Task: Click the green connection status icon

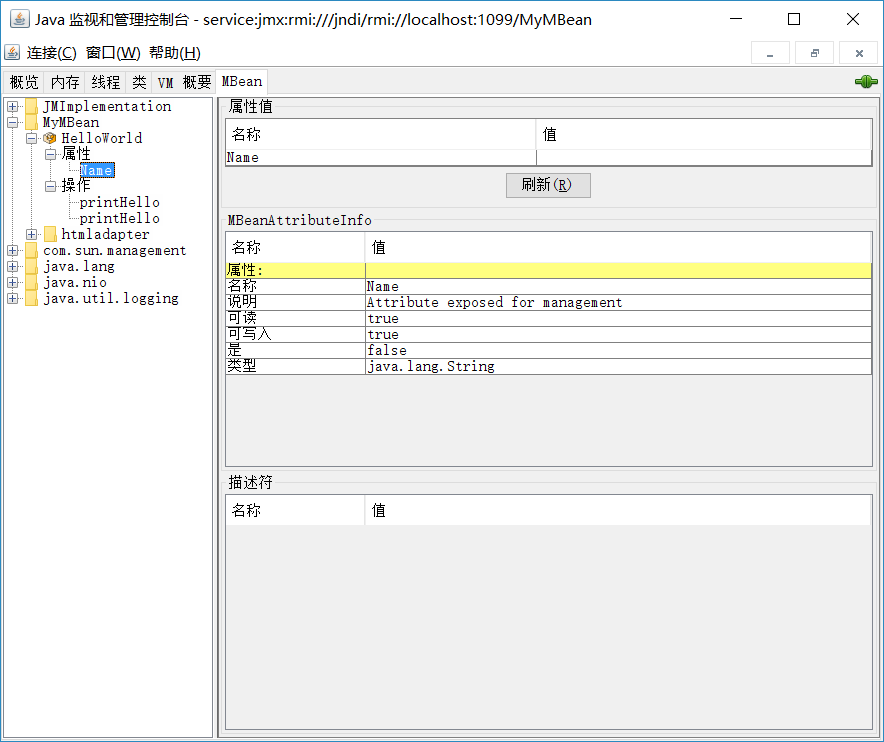Action: click(864, 81)
